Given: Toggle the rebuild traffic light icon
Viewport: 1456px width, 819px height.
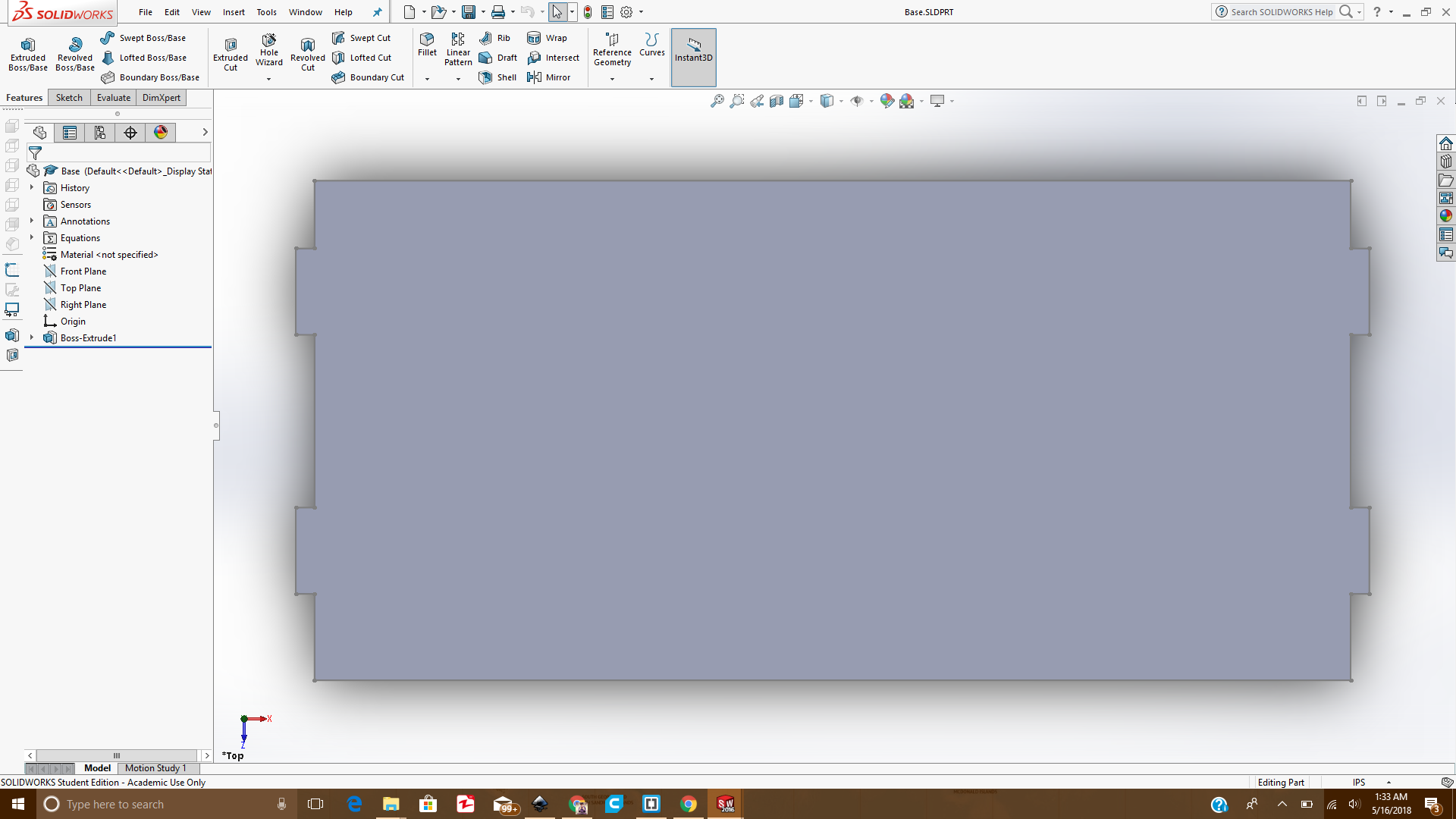Looking at the screenshot, I should click(588, 12).
